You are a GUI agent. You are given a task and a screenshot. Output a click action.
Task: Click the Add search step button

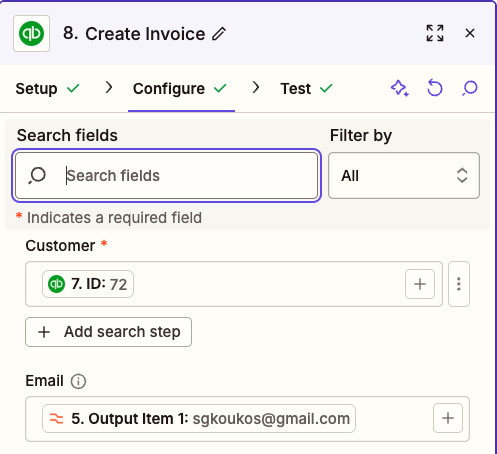[x=108, y=332]
